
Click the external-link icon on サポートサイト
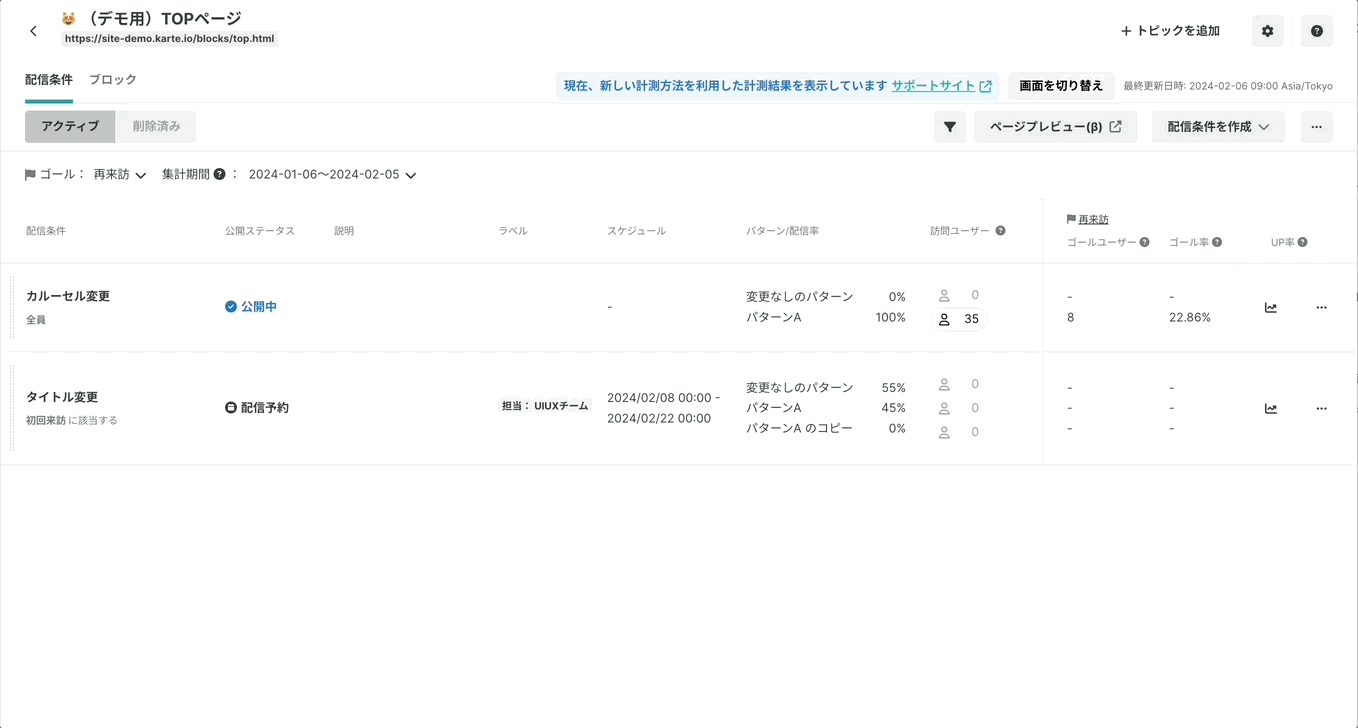985,86
